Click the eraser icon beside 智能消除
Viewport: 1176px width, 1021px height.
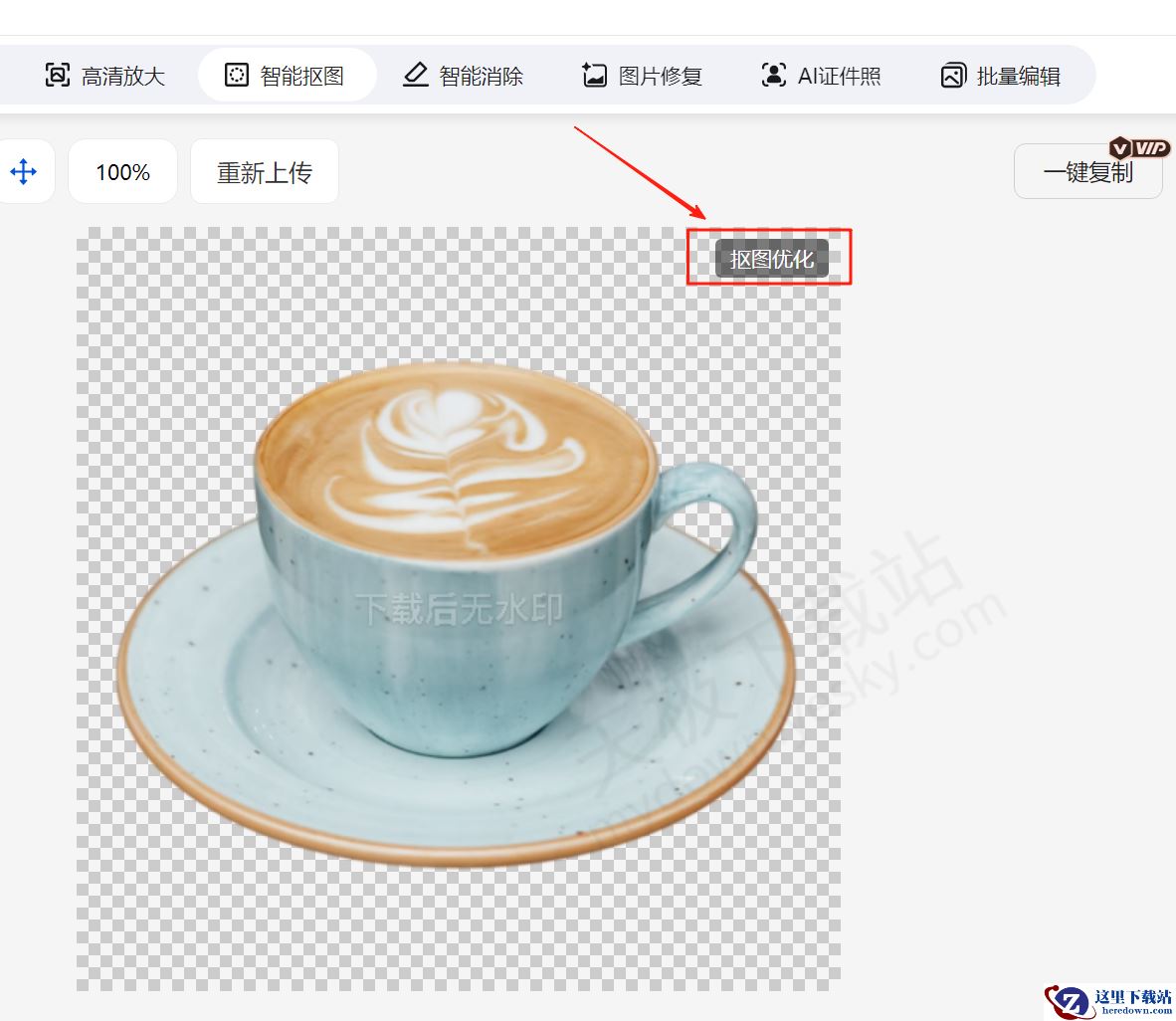tap(416, 76)
